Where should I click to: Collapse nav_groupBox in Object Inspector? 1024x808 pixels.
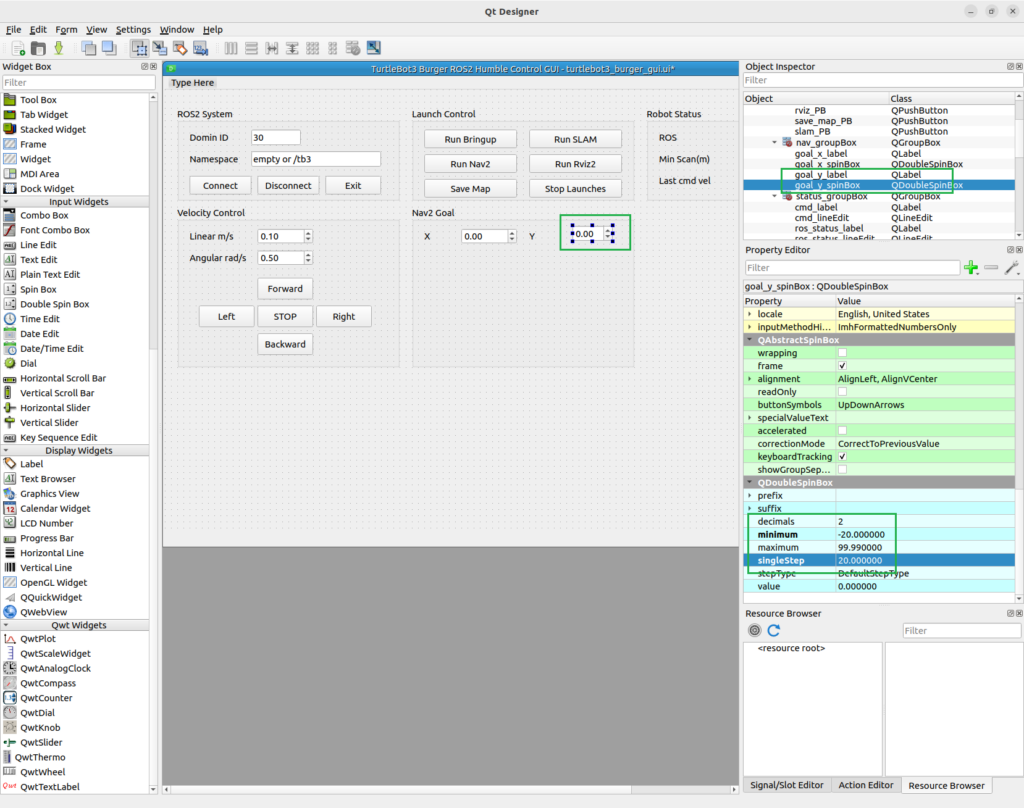click(775, 142)
